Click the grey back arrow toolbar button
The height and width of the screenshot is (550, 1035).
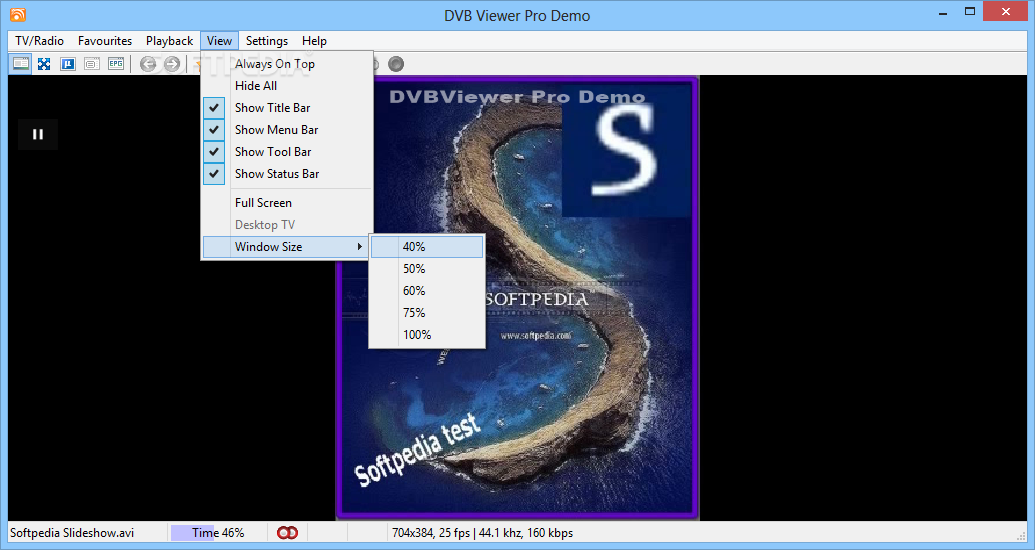point(148,64)
